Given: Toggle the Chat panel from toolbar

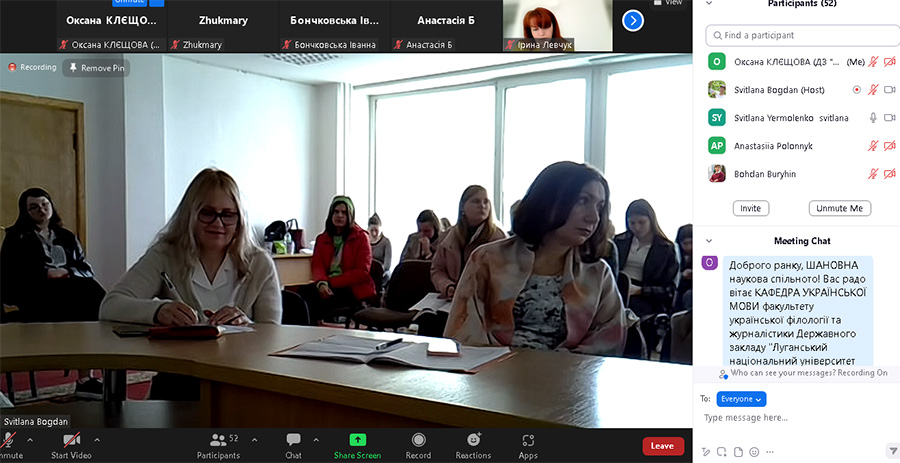Looking at the screenshot, I should [x=293, y=446].
